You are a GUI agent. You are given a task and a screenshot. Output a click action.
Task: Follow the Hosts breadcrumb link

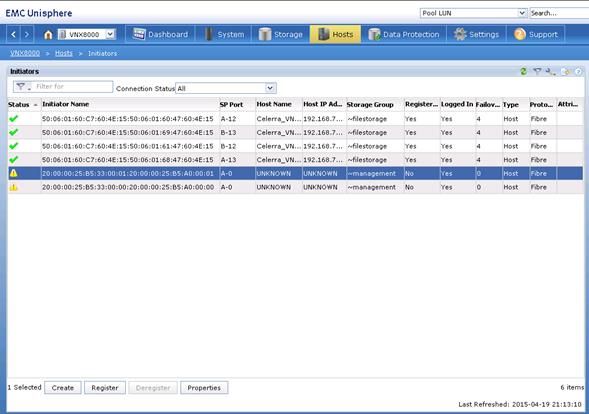point(63,53)
